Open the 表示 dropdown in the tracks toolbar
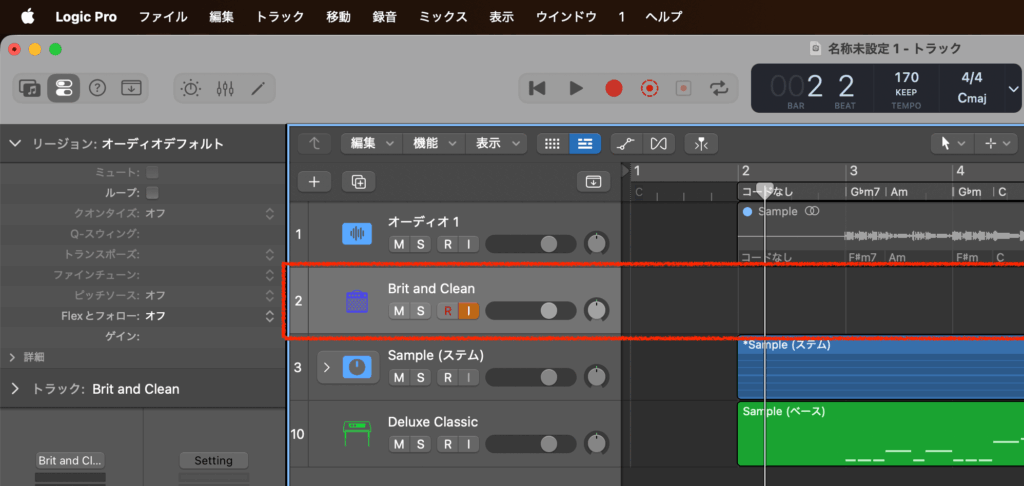Viewport: 1024px width, 486px height. coord(496,144)
